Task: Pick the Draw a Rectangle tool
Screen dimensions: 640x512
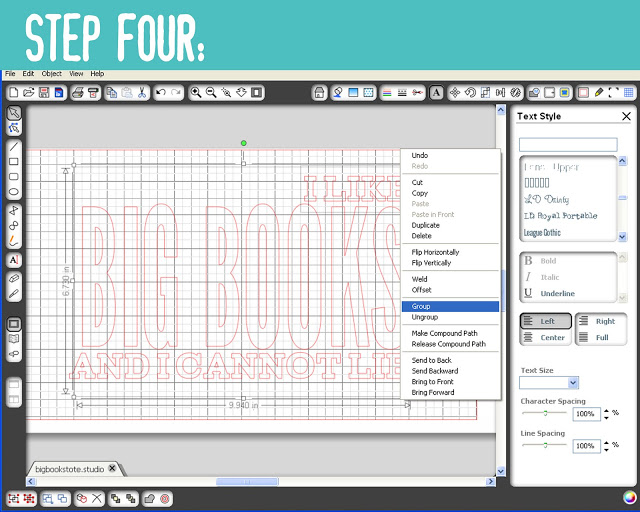Action: coord(13,161)
